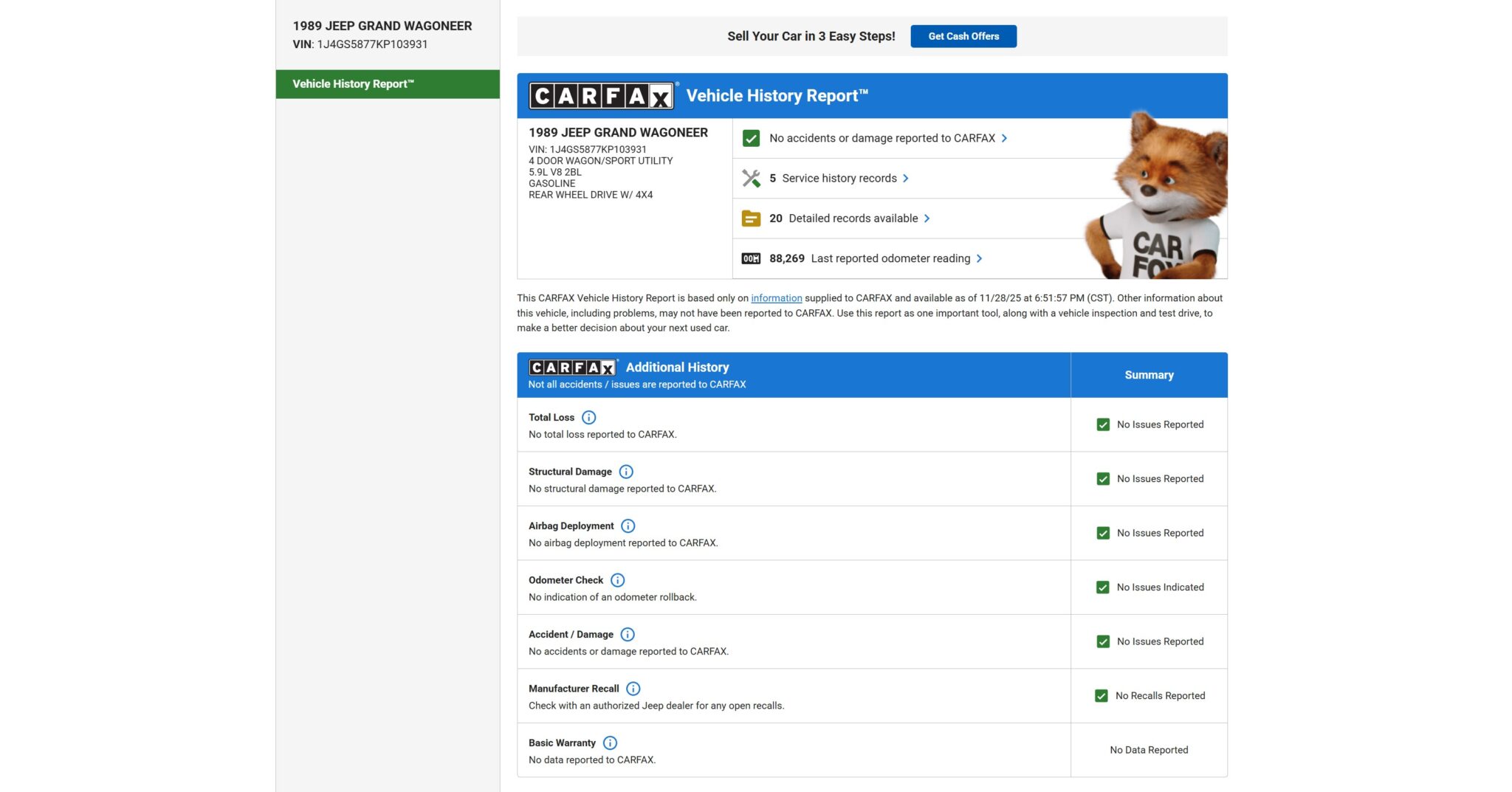Open the Structural Damage info icon
1512x792 pixels.
pos(626,472)
